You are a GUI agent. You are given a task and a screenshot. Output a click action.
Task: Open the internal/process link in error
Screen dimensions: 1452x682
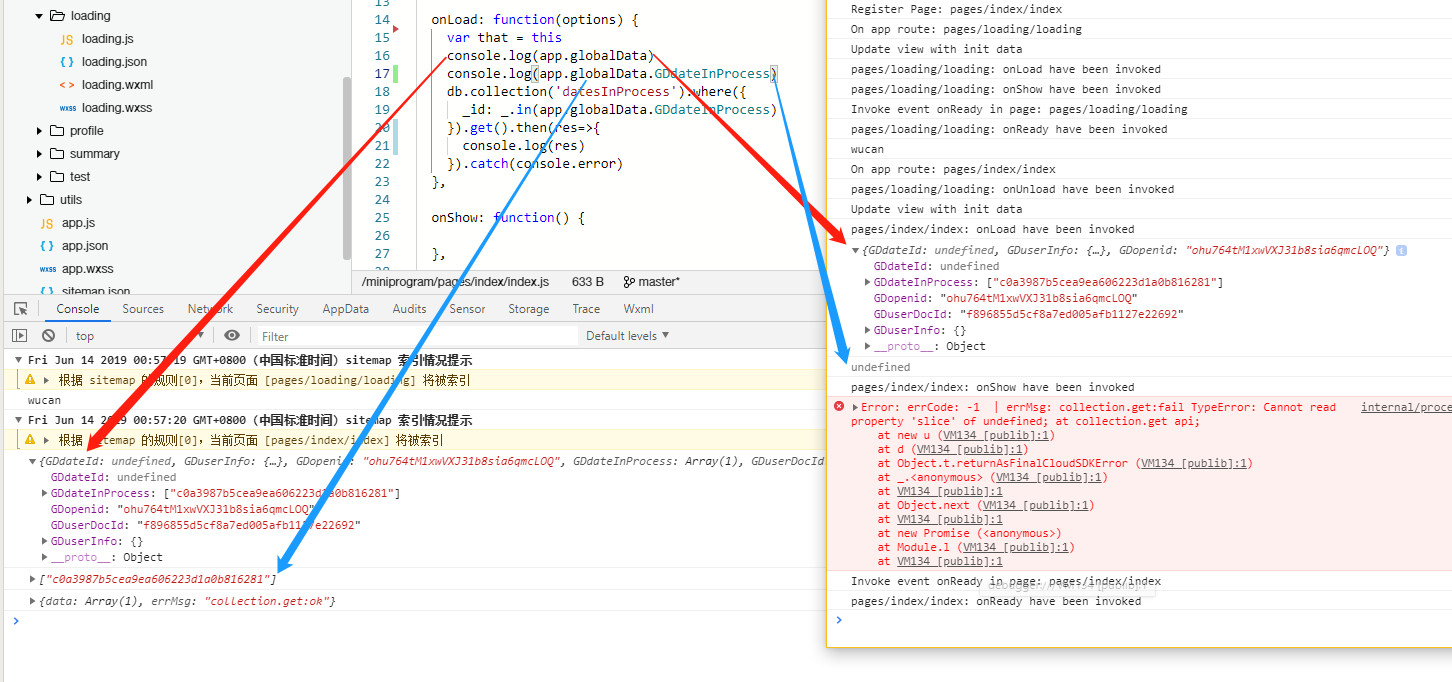(1405, 407)
